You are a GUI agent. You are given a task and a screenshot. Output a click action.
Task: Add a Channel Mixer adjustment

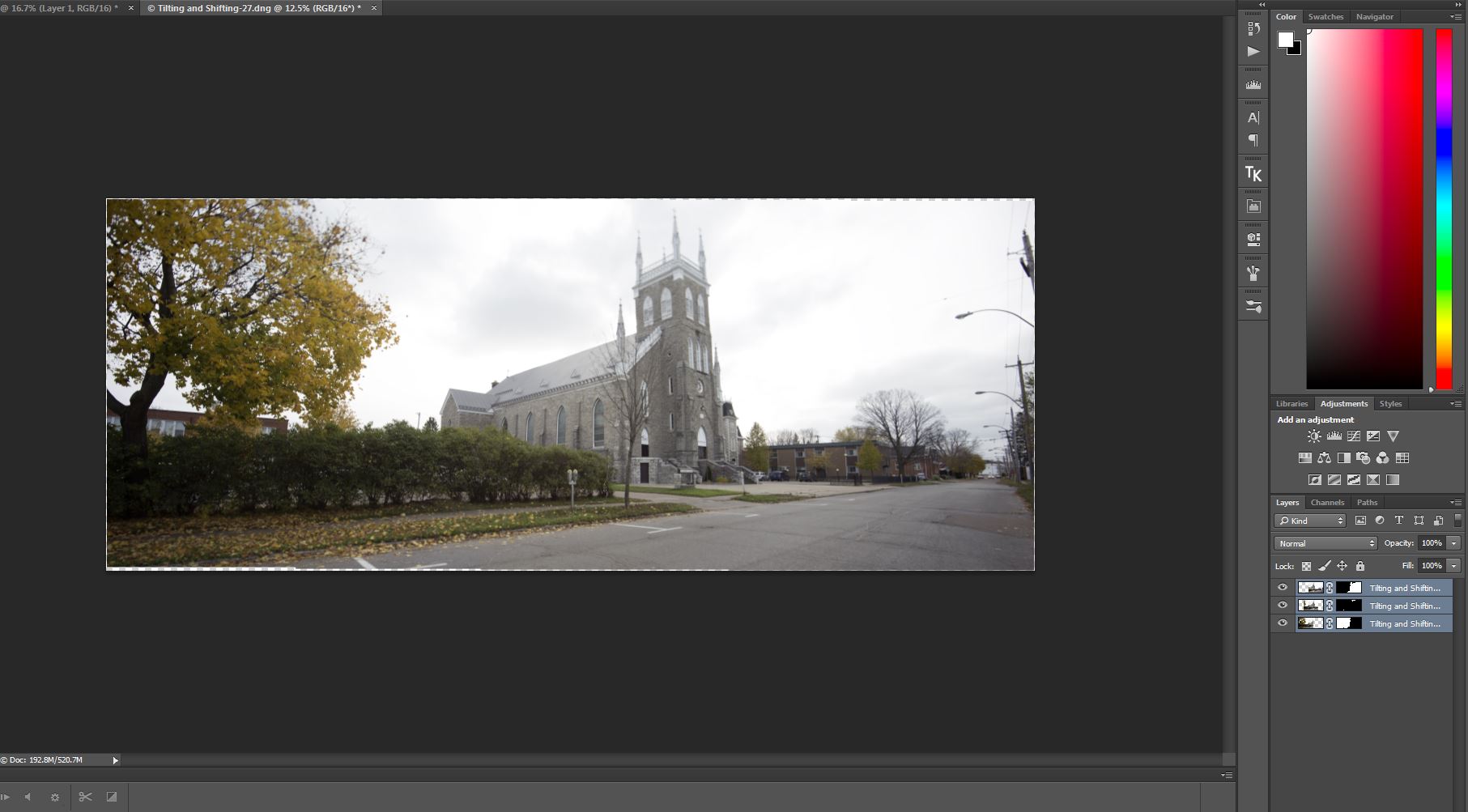1382,457
